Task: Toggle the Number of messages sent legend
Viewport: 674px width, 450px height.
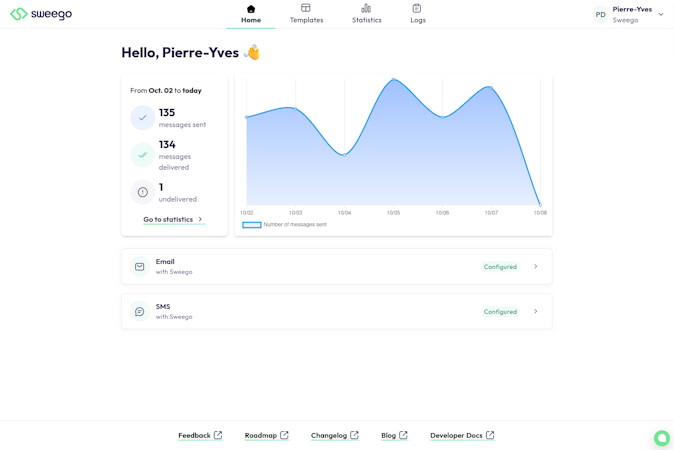Action: 285,225
